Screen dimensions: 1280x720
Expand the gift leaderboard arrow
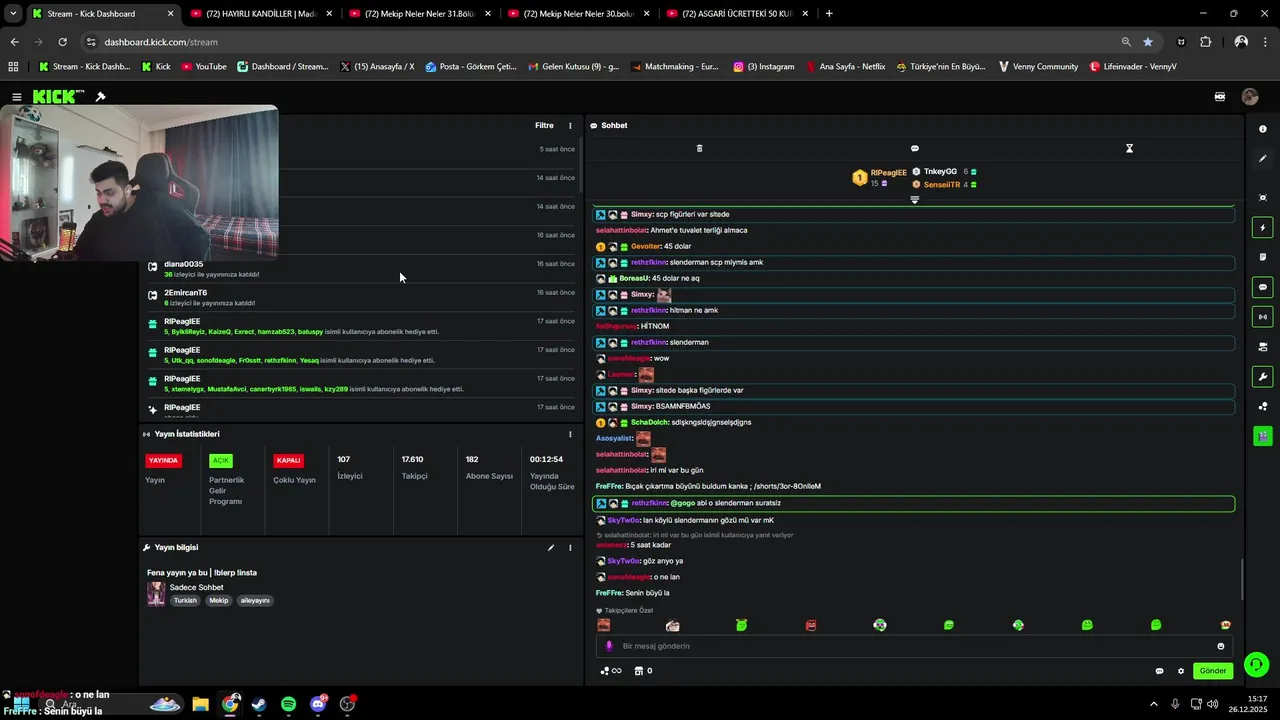914,200
